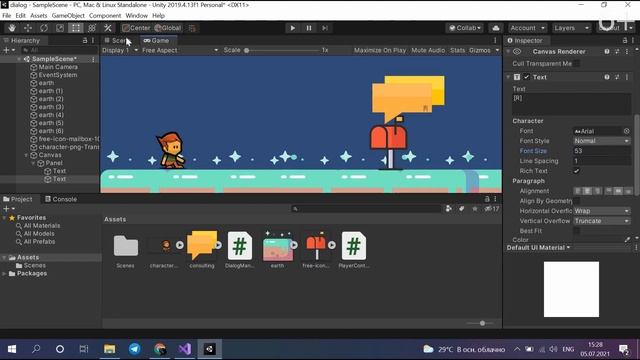The width and height of the screenshot is (640, 360).
Task: Lock the Inspector panel
Action: tap(624, 40)
